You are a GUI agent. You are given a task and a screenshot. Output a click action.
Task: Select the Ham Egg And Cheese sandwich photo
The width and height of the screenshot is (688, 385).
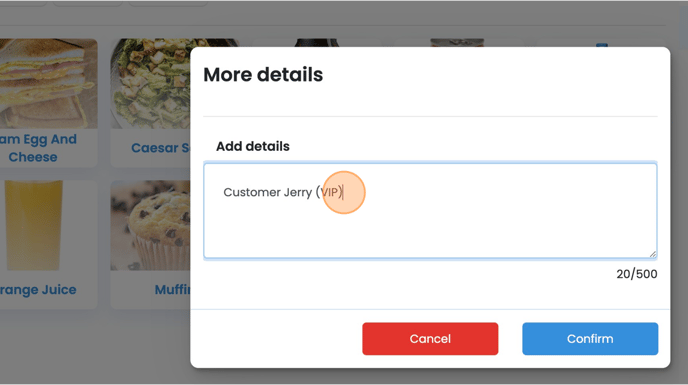point(48,83)
